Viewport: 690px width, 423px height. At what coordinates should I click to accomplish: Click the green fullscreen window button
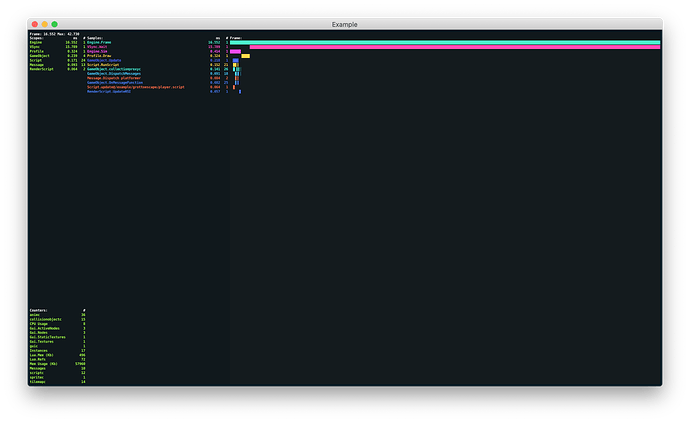coord(55,23)
